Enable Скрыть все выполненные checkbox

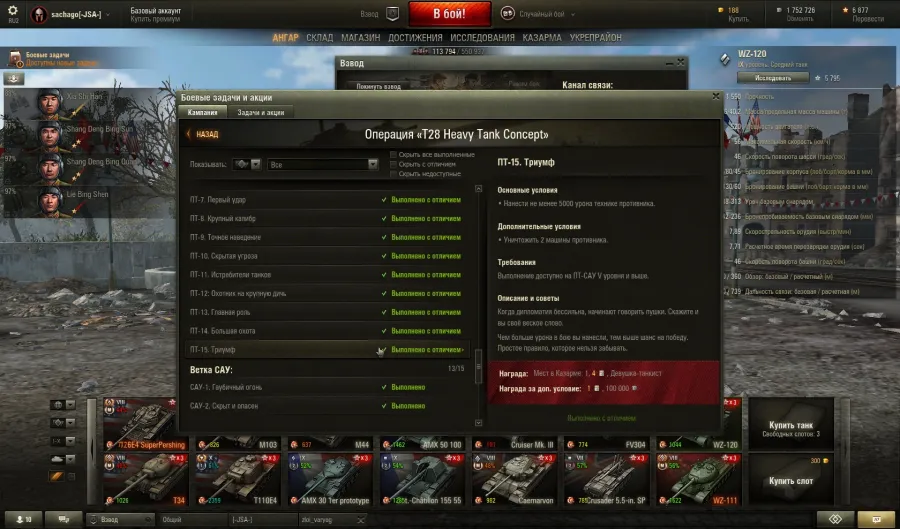tap(393, 154)
